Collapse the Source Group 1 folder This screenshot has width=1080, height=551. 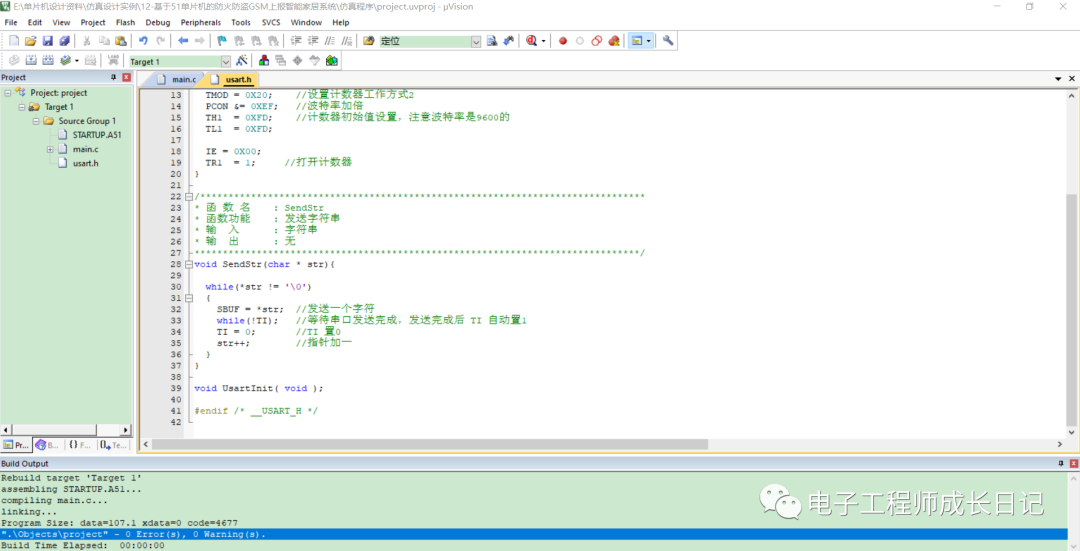36,121
